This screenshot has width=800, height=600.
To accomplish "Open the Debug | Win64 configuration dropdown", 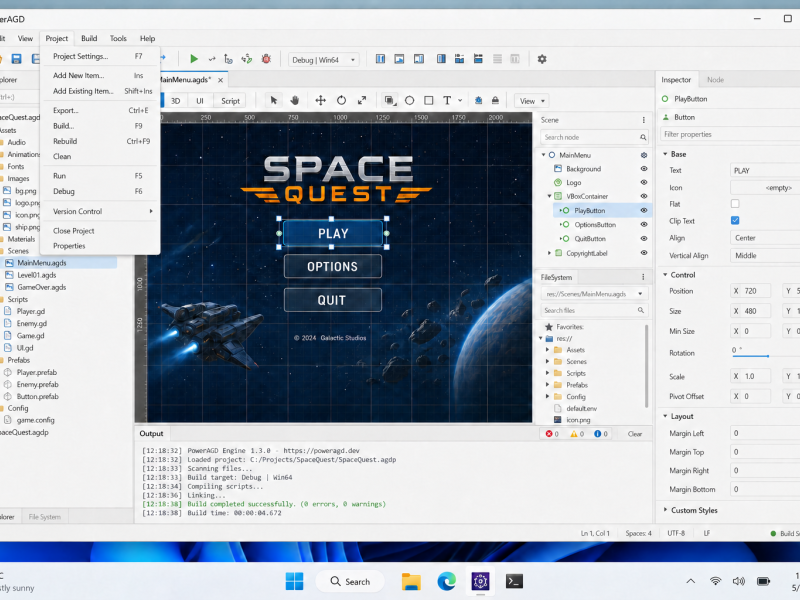I will point(323,60).
